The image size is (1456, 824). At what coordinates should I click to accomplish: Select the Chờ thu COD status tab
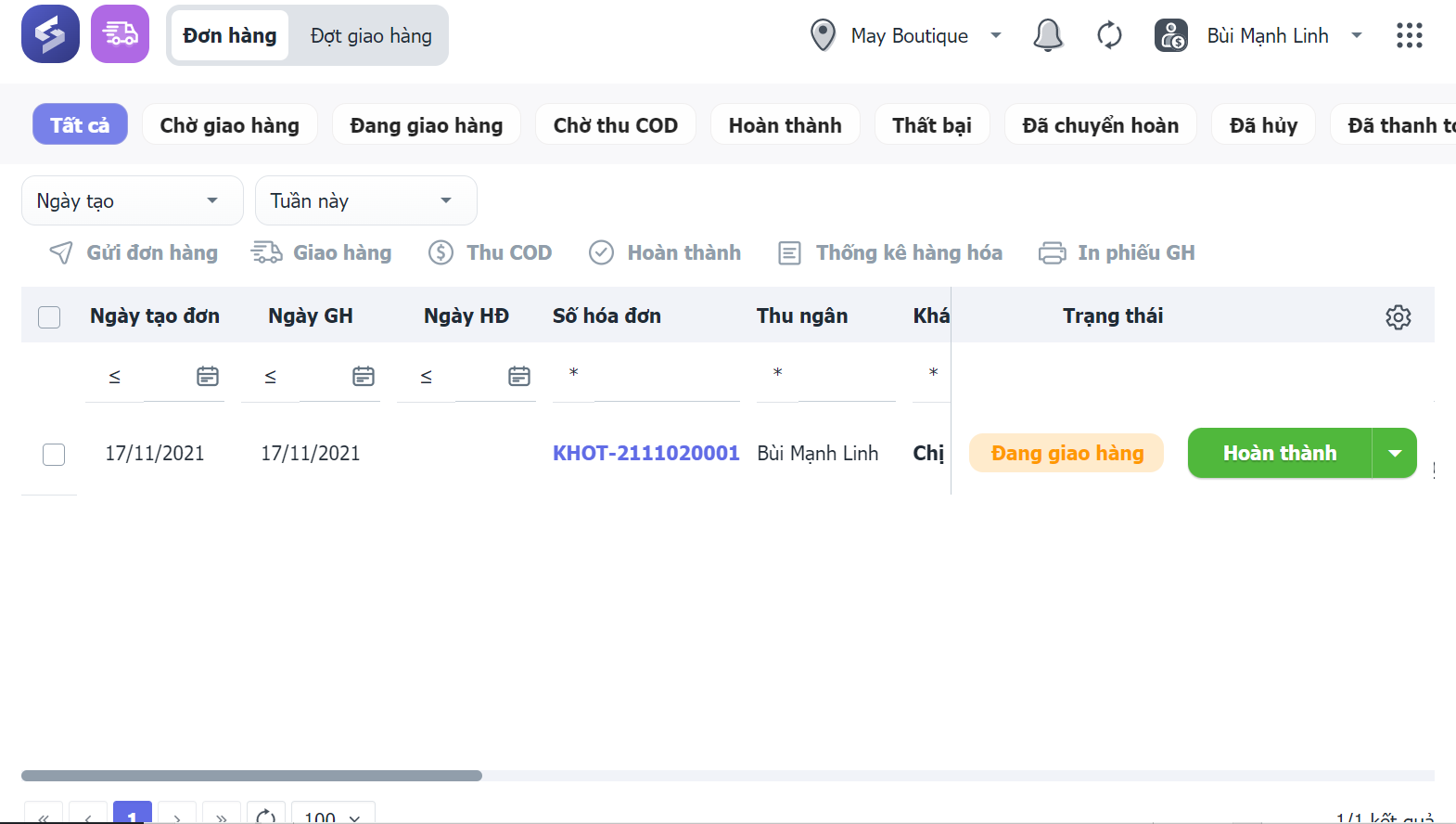615,125
